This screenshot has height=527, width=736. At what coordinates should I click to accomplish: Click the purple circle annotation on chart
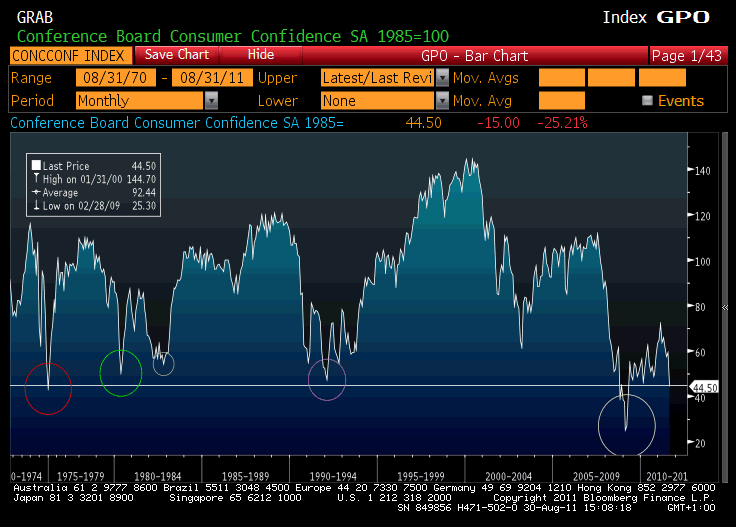coord(327,379)
